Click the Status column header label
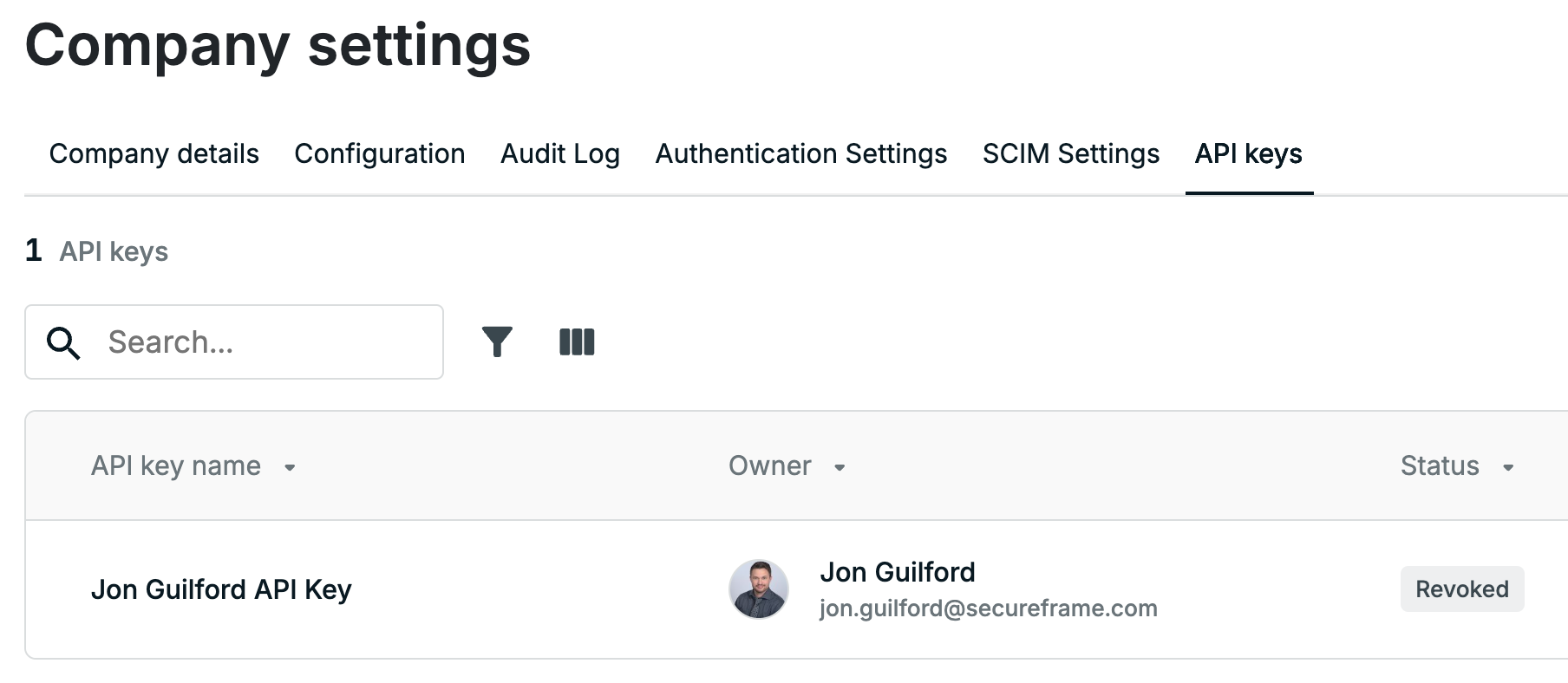 (1440, 466)
